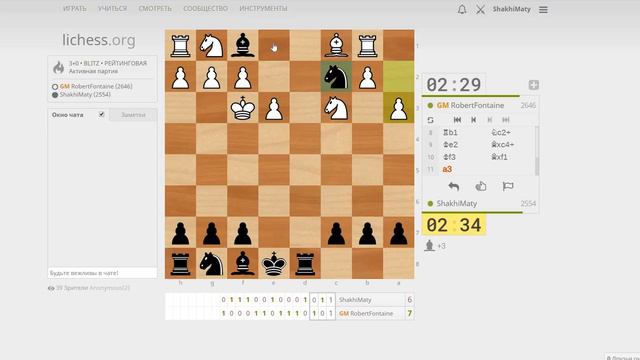Viewport: 640px width, 360px height.
Task: Focus the chat message input field
Action: pyautogui.click(x=102, y=273)
